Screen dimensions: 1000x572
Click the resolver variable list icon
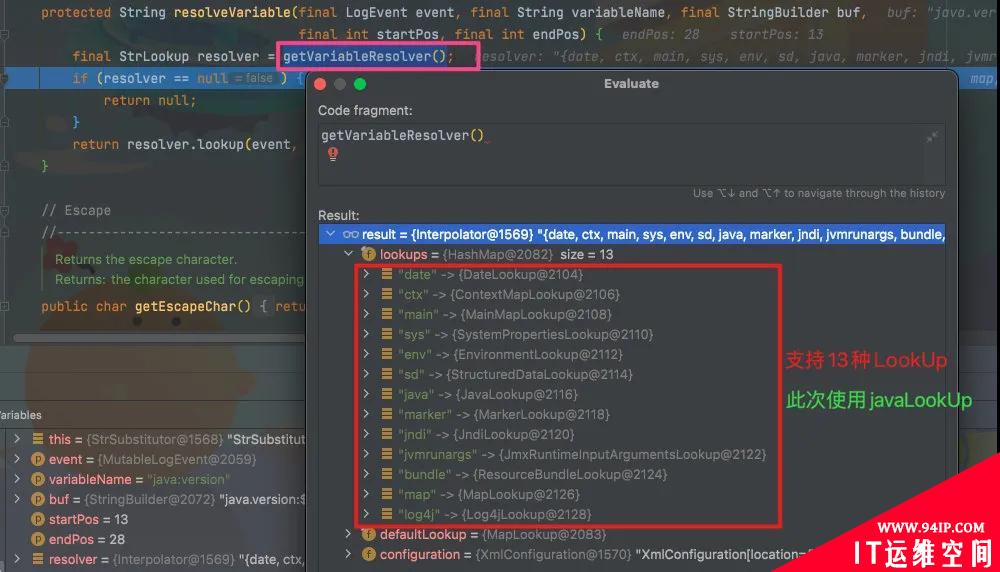[38, 559]
